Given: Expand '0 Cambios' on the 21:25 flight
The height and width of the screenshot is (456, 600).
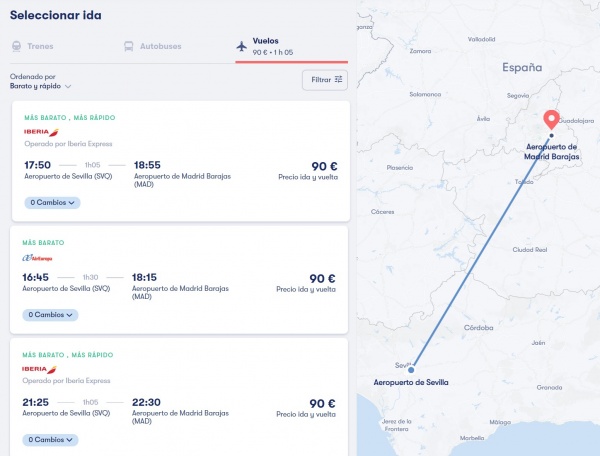Looking at the screenshot, I should click(x=50, y=439).
